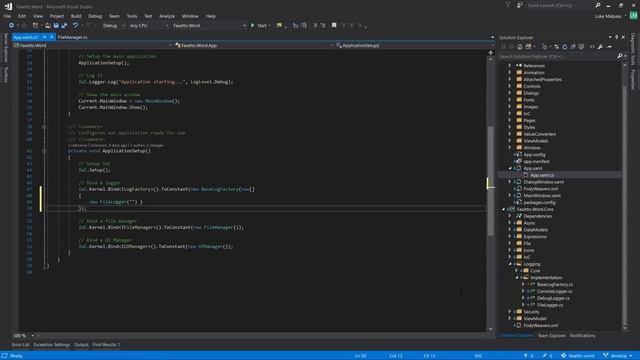The width and height of the screenshot is (640, 360).
Task: Click the editor split window handle icon
Action: coord(491,52)
